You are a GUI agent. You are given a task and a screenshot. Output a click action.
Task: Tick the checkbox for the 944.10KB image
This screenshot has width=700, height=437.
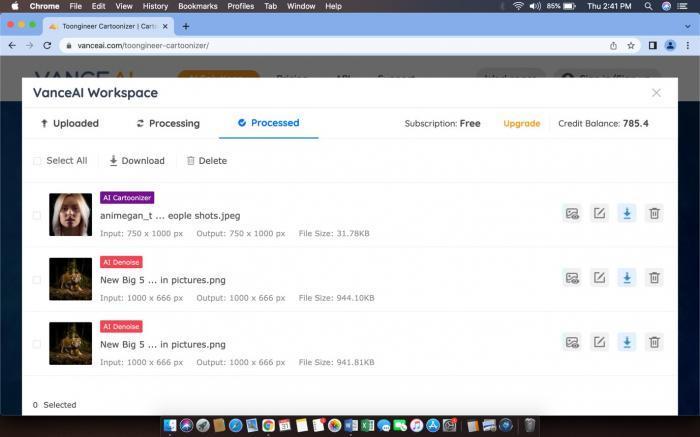point(37,280)
